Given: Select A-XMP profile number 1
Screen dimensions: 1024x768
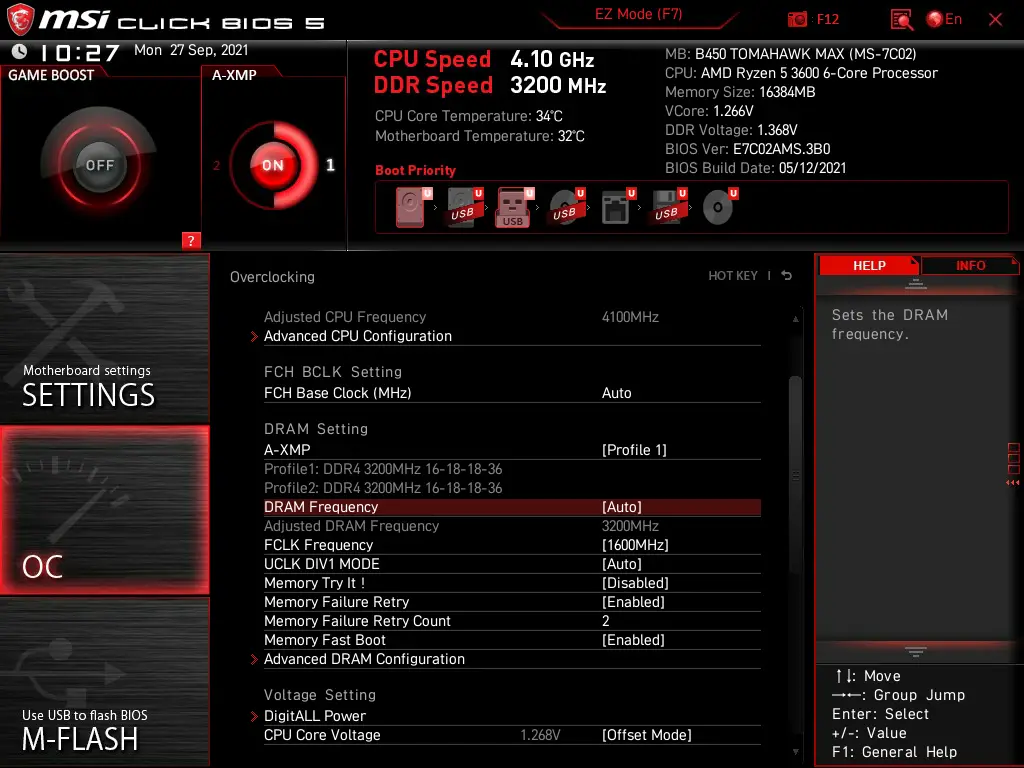Looking at the screenshot, I should pos(330,165).
